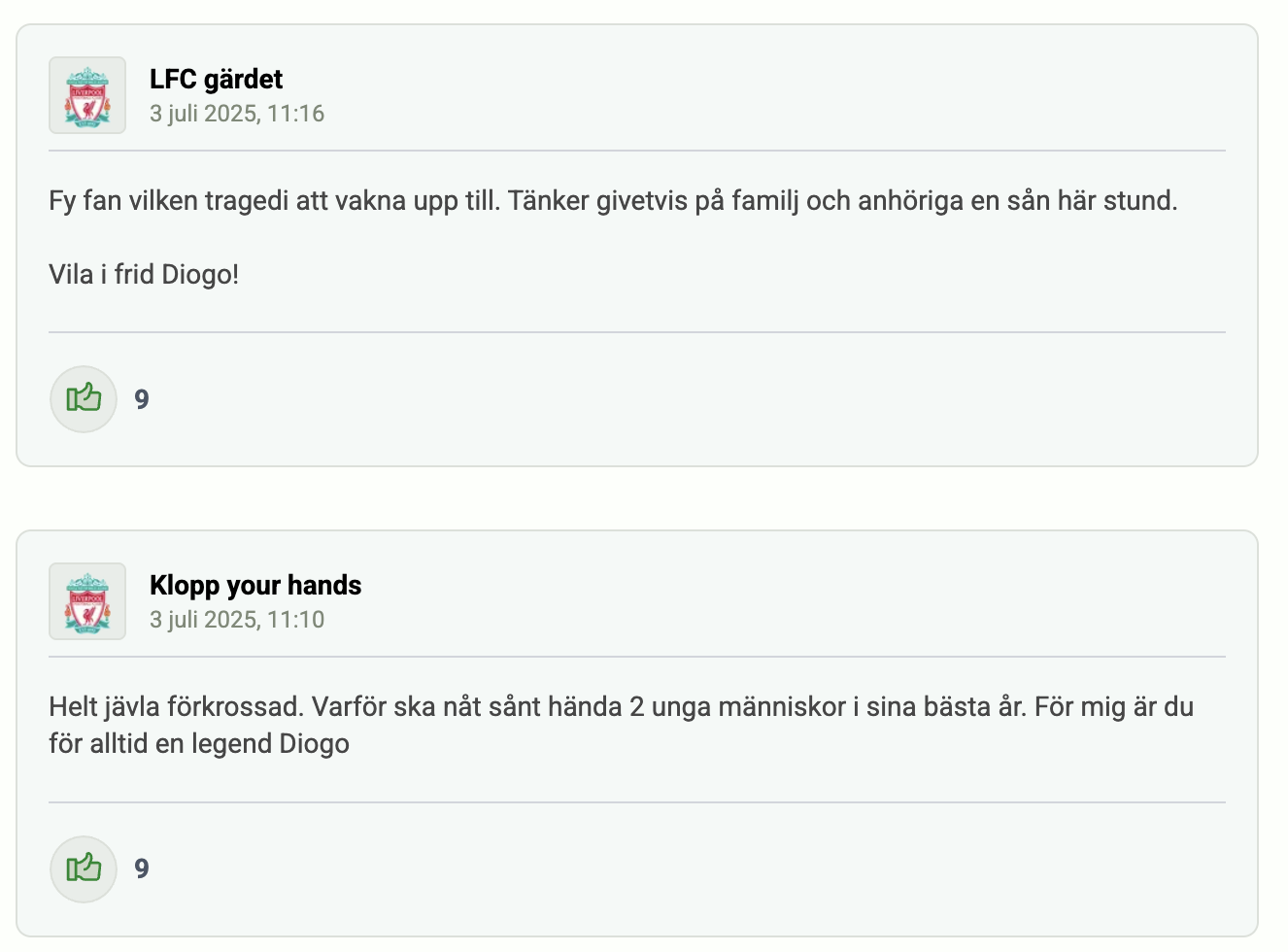Open Klopp your hands' Liverpool crest avatar
1288x952 pixels.
point(87,601)
